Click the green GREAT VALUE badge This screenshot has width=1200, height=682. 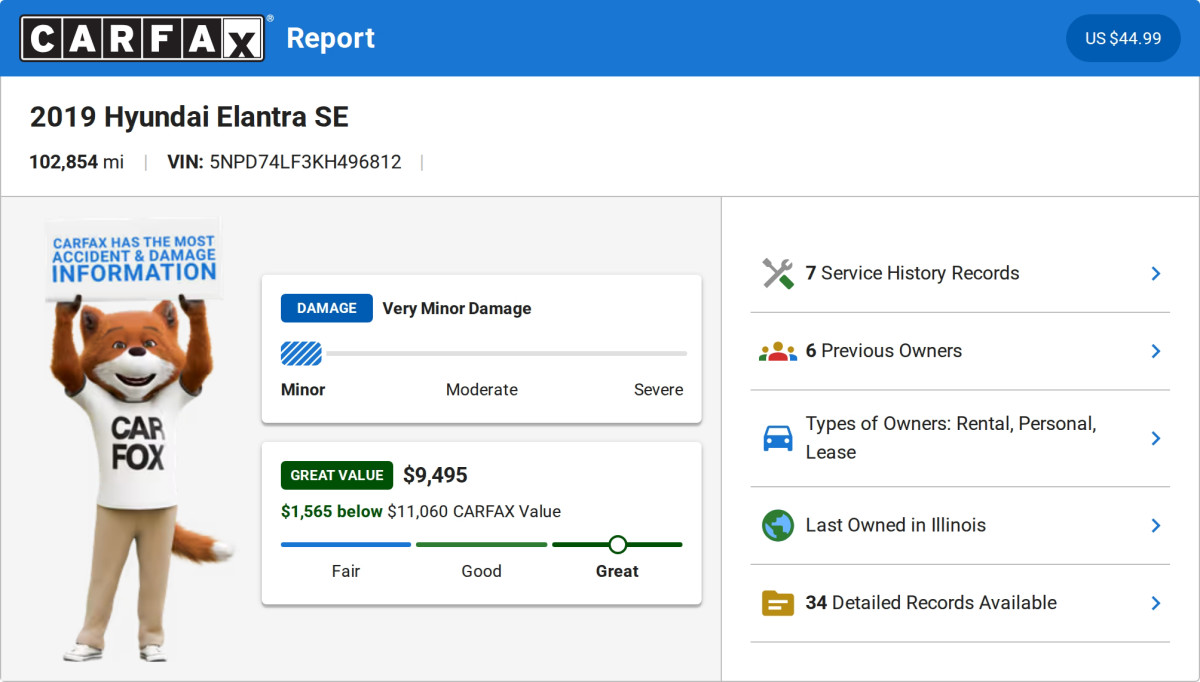(x=336, y=475)
